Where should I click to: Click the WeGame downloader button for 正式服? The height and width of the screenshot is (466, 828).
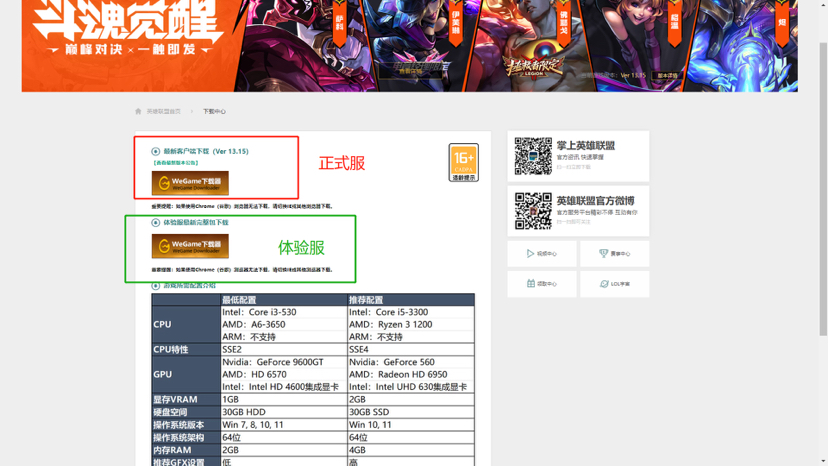click(x=190, y=183)
